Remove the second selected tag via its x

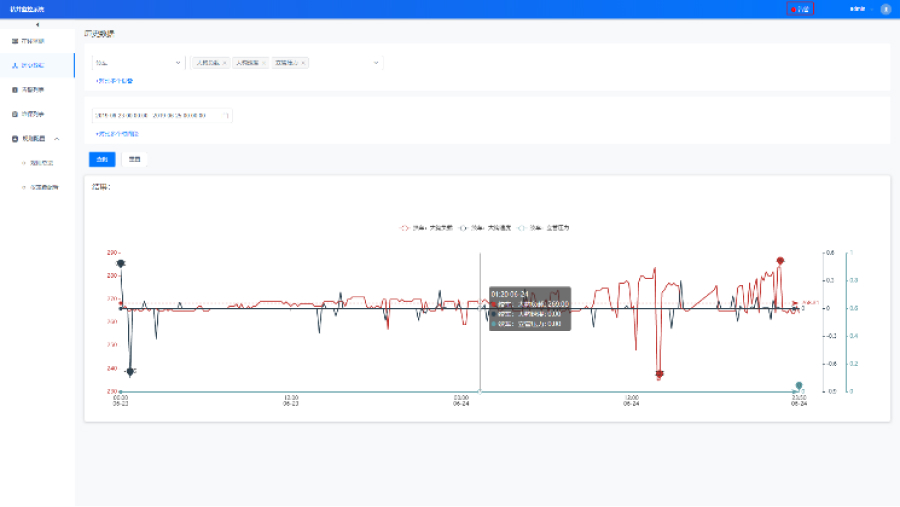coord(263,63)
